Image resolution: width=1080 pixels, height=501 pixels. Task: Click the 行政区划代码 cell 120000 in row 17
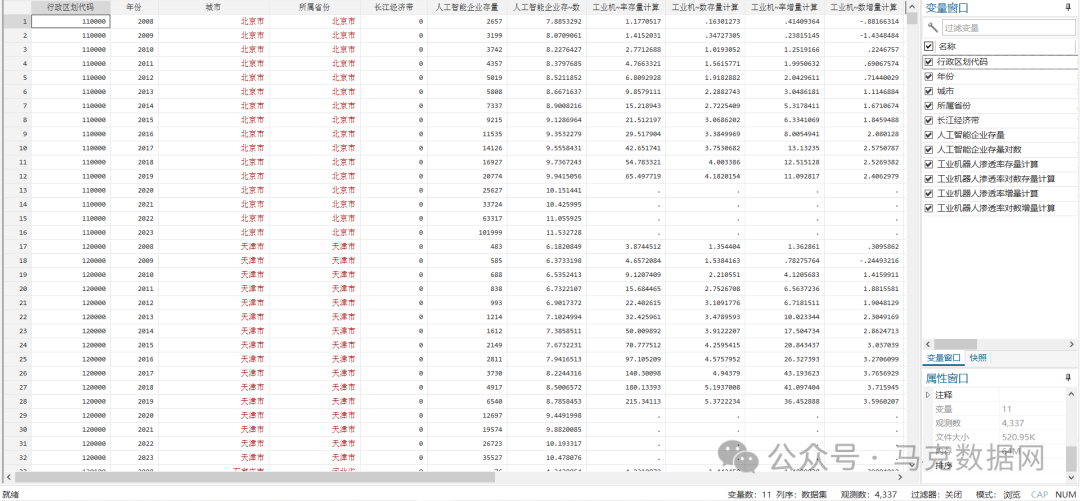click(71, 246)
